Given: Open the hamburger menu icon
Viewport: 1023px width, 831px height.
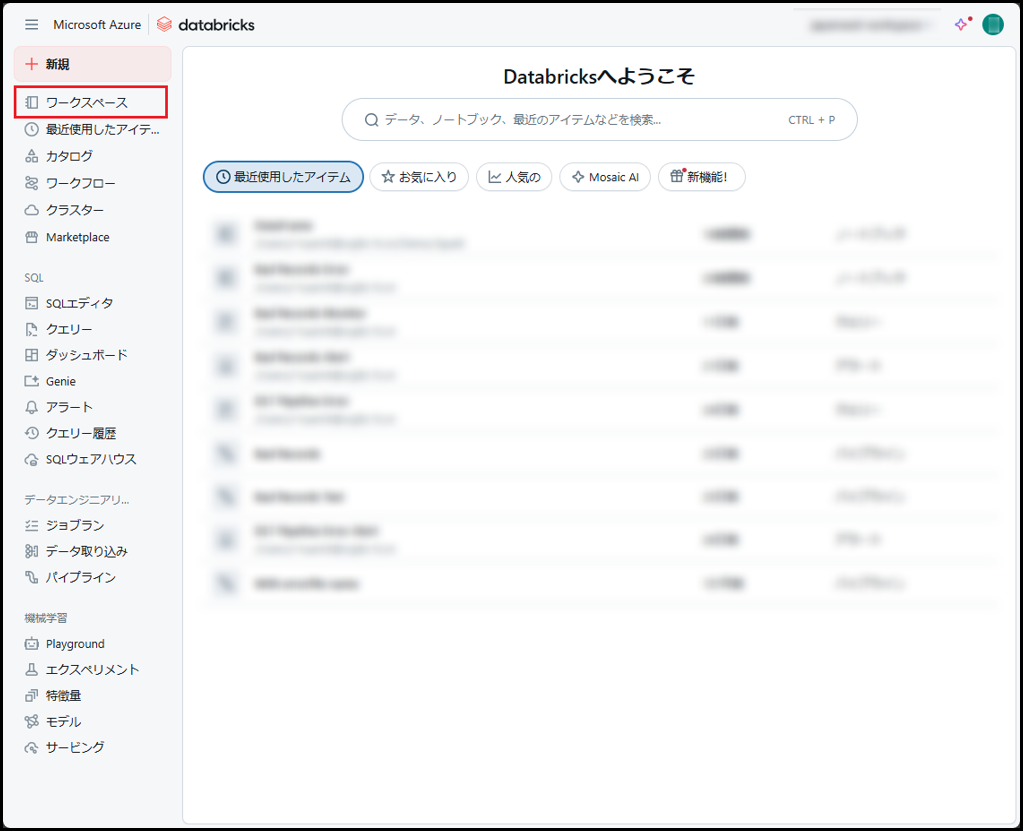Looking at the screenshot, I should pyautogui.click(x=31, y=25).
